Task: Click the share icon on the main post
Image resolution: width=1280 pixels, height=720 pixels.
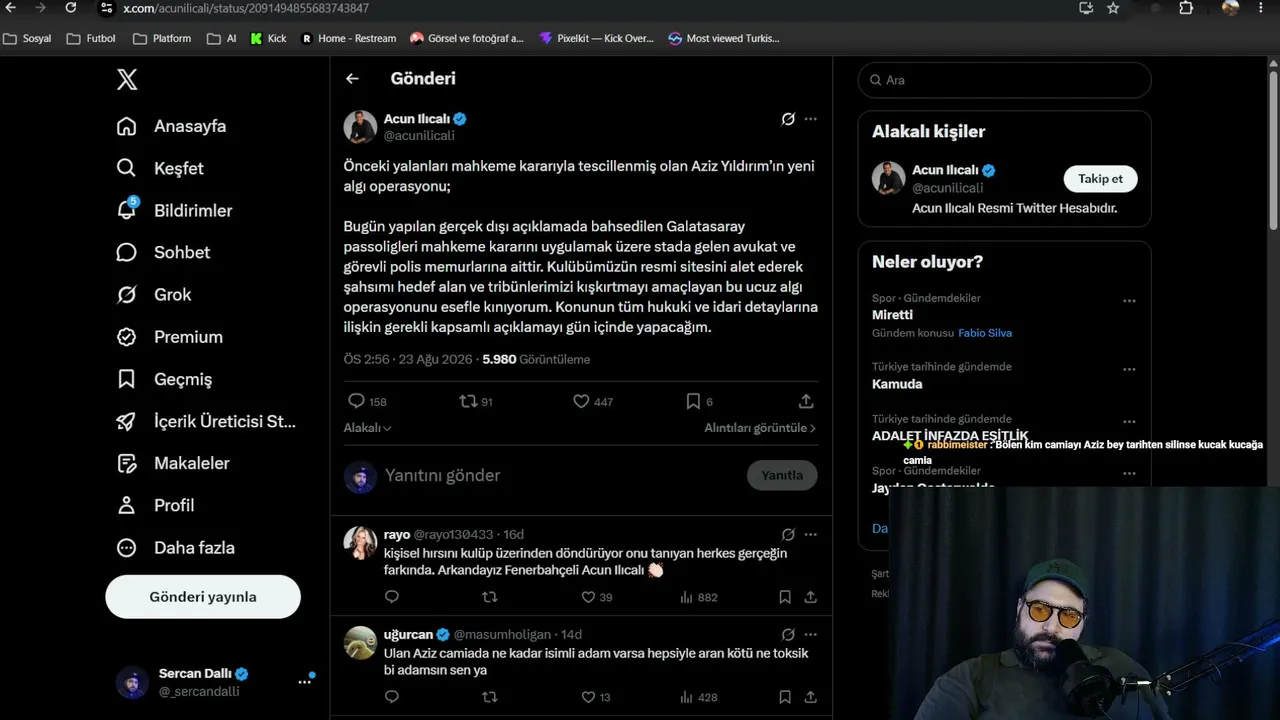Action: coord(806,401)
